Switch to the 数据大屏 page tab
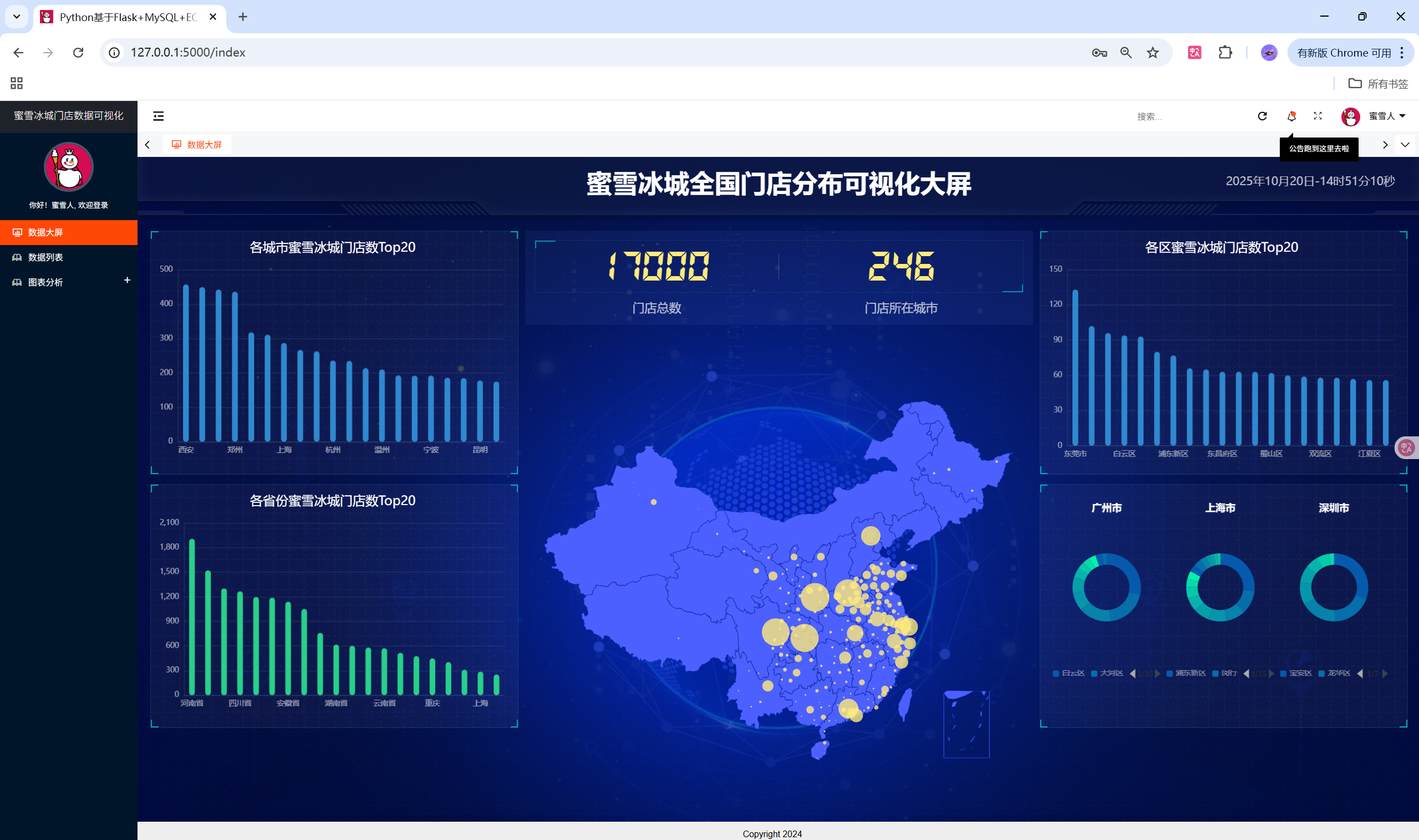The height and width of the screenshot is (840, 1419). coord(197,145)
